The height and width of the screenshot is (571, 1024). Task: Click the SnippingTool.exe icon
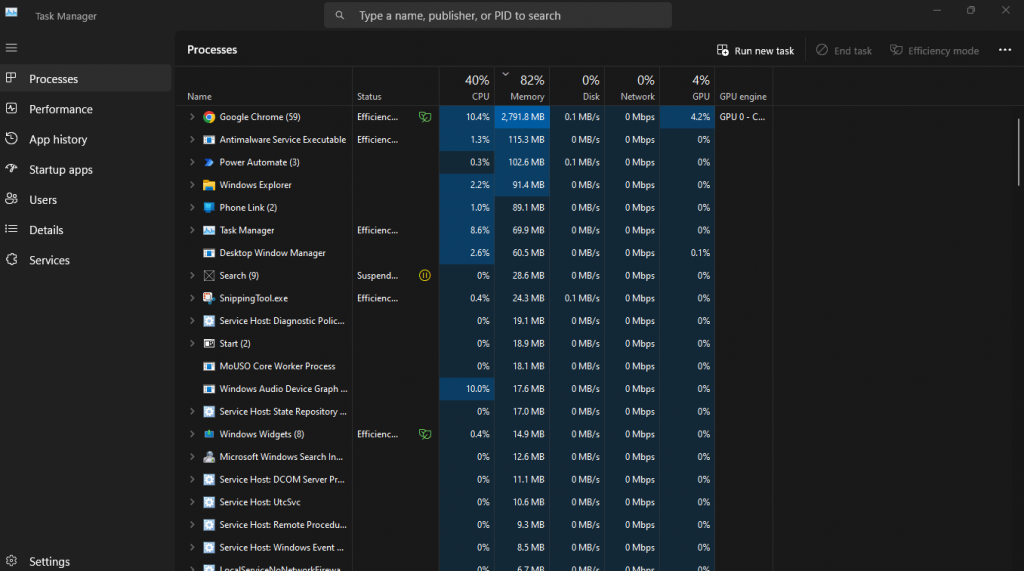point(209,298)
